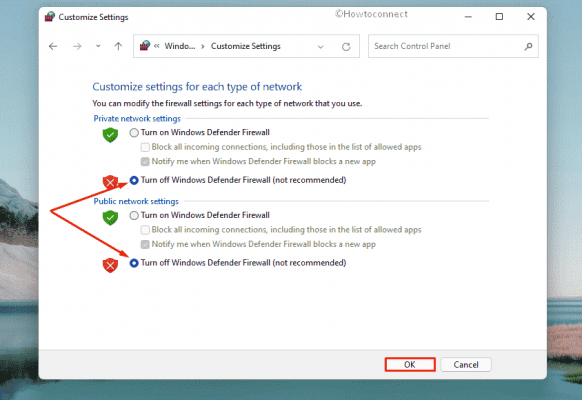Click the search magnifier icon
Image resolution: width=582 pixels, height=400 pixels.
(x=528, y=46)
